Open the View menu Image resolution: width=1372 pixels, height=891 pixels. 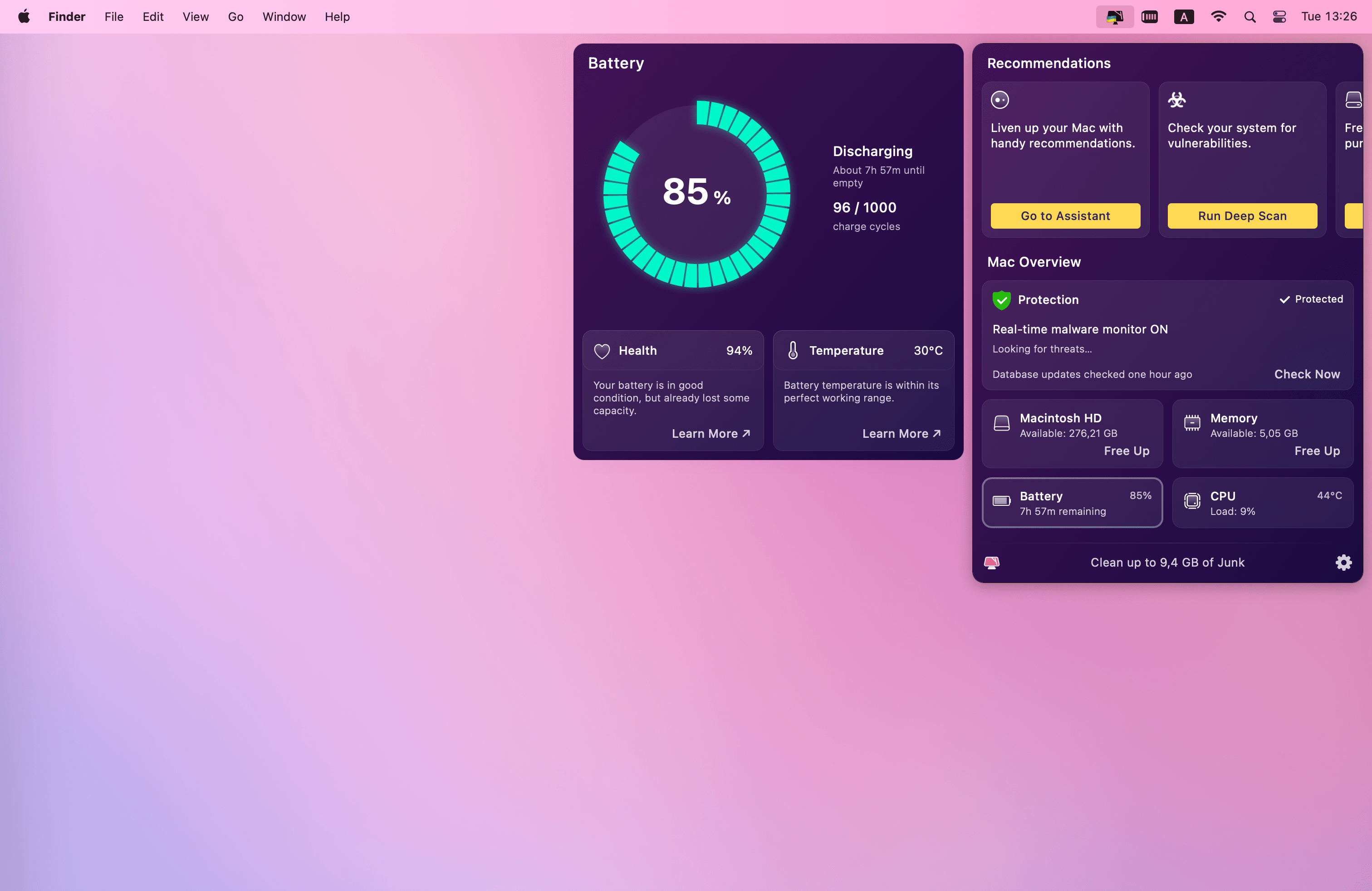coord(196,17)
